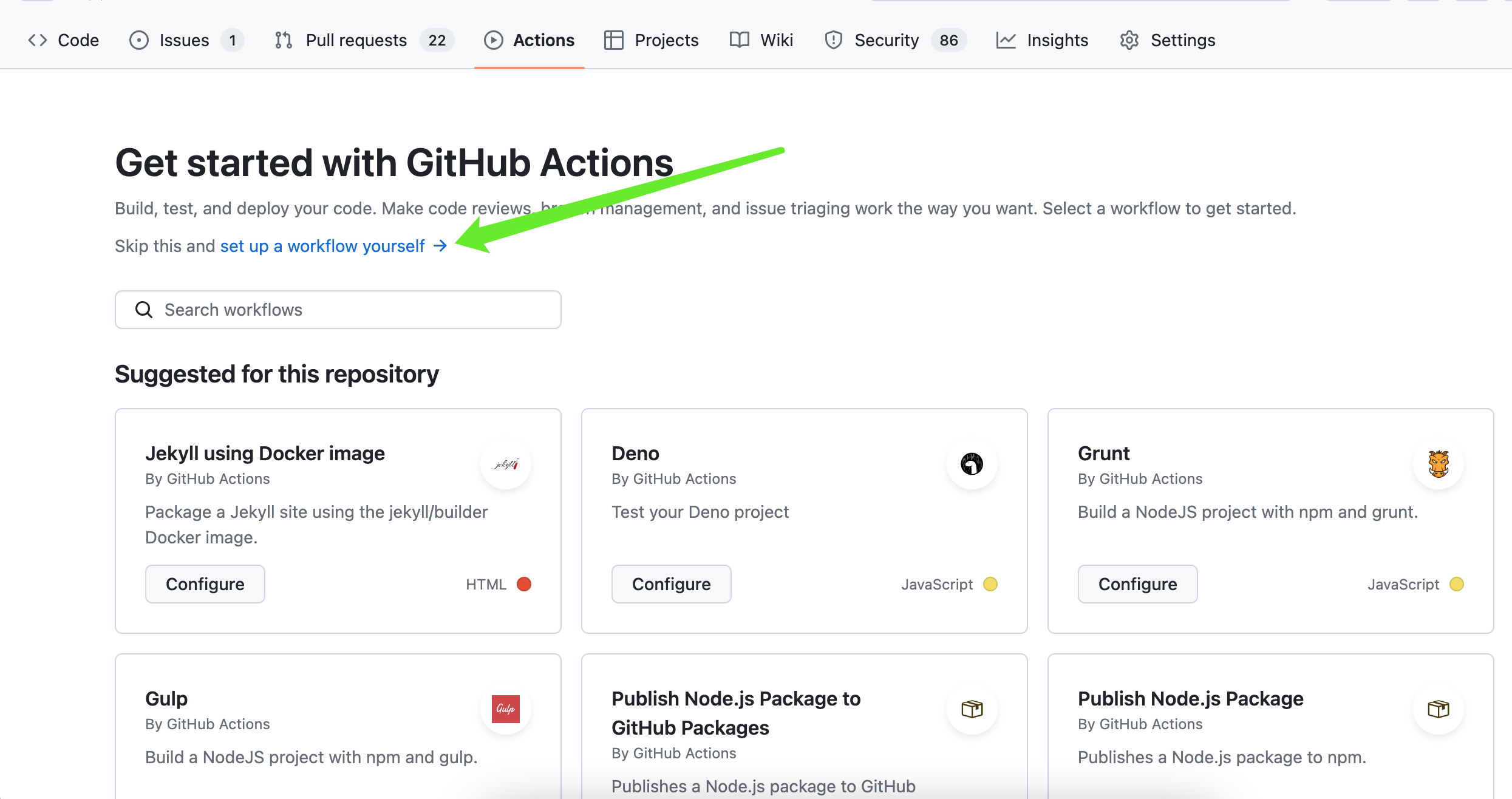Focus the Search workflows field
1512x799 pixels.
click(338, 310)
